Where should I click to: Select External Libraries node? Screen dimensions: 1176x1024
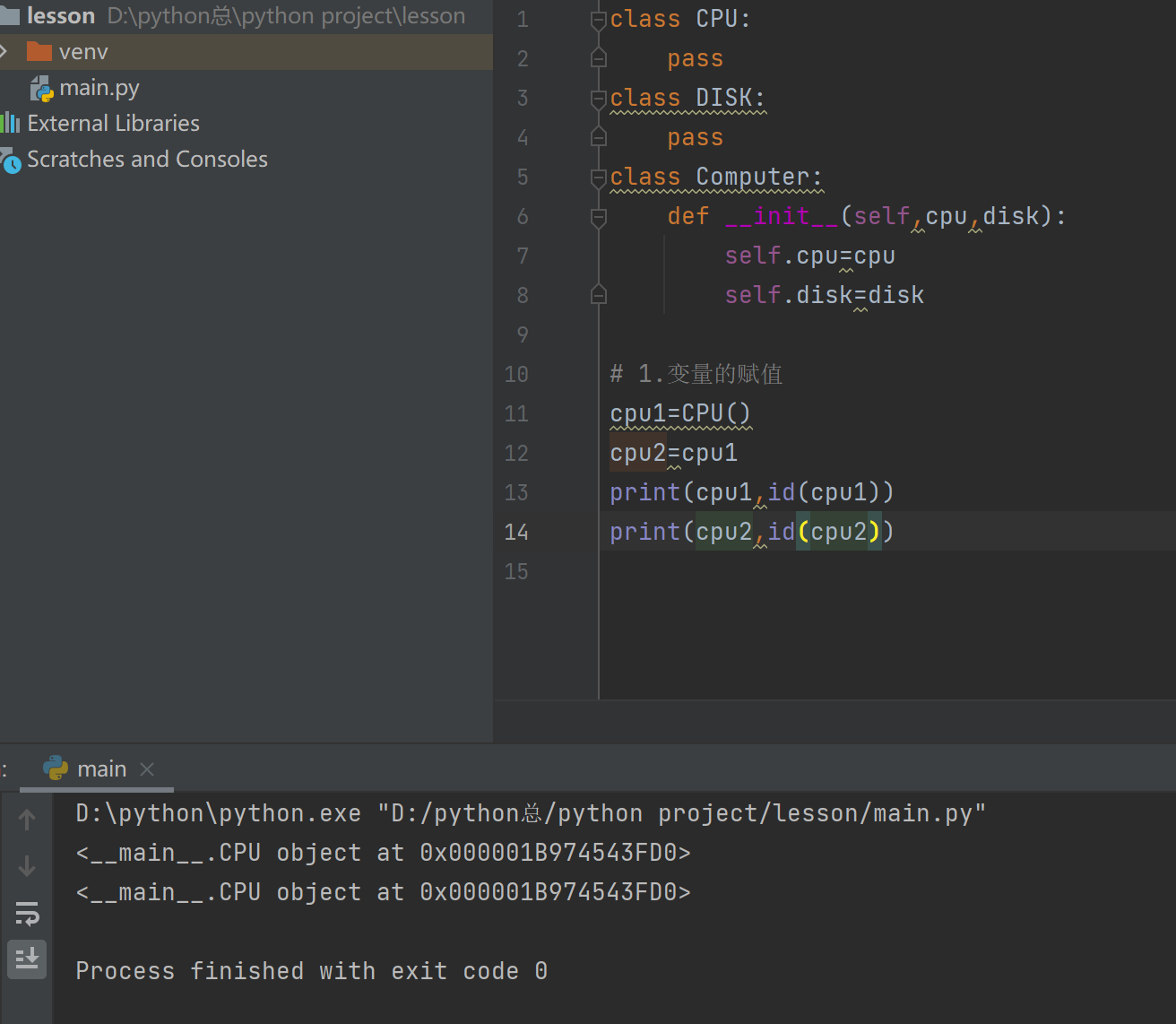(x=113, y=123)
